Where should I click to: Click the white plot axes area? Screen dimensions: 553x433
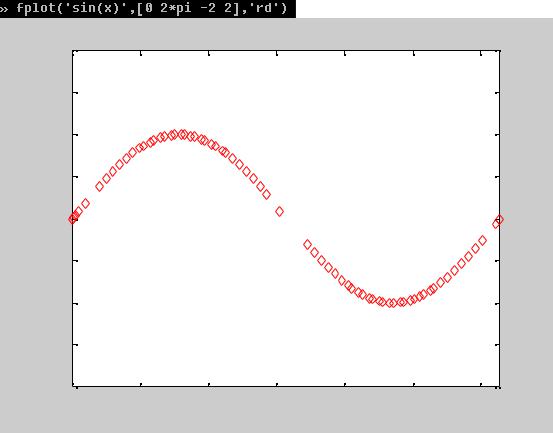coord(286,219)
